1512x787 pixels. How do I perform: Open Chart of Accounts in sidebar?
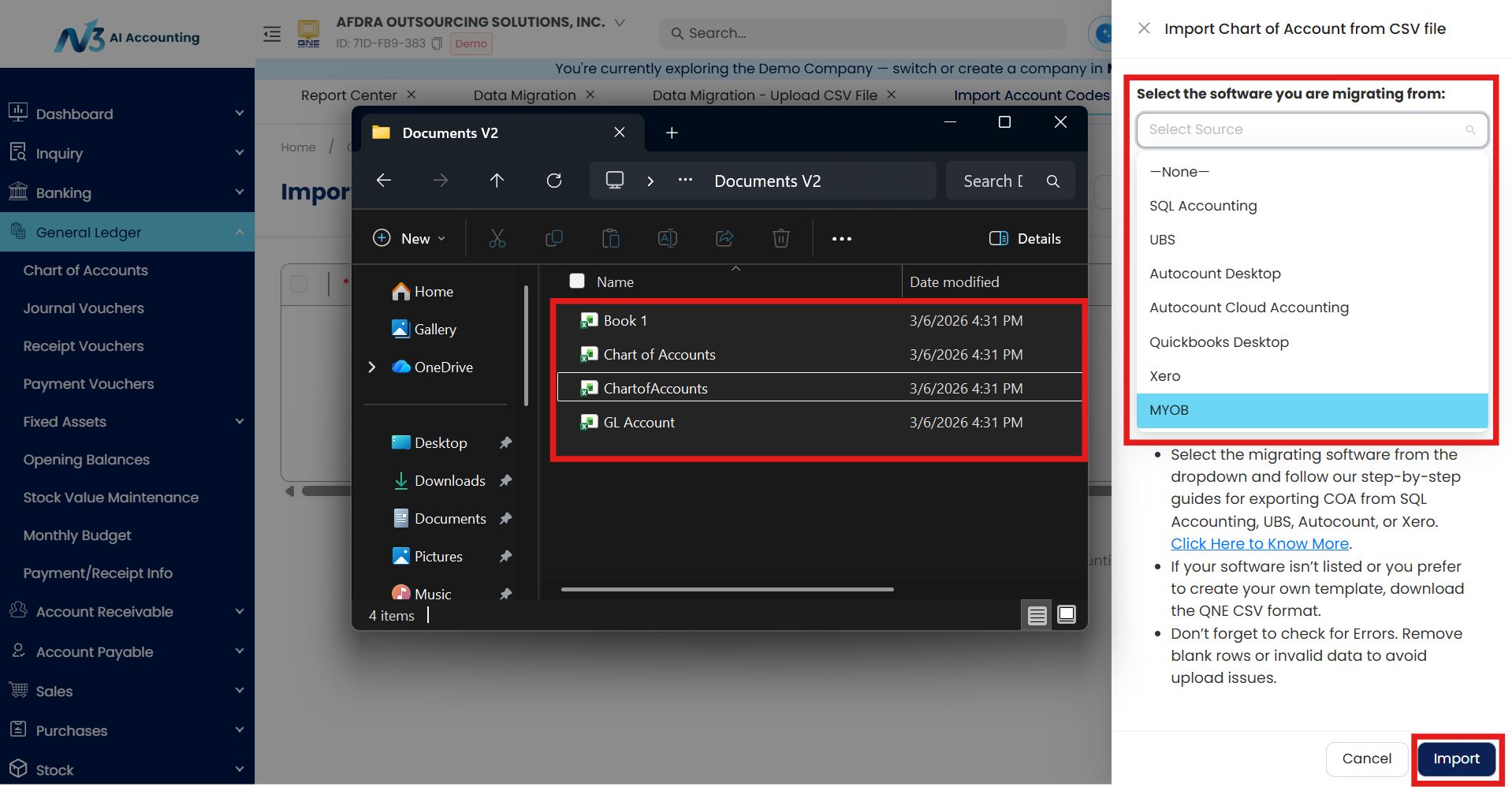[x=85, y=270]
